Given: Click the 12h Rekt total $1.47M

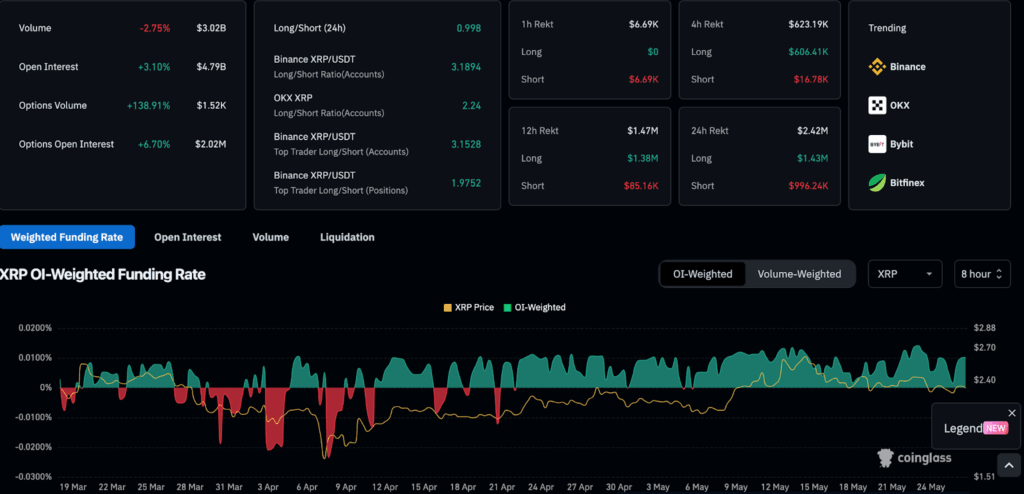Looking at the screenshot, I should pos(643,131).
